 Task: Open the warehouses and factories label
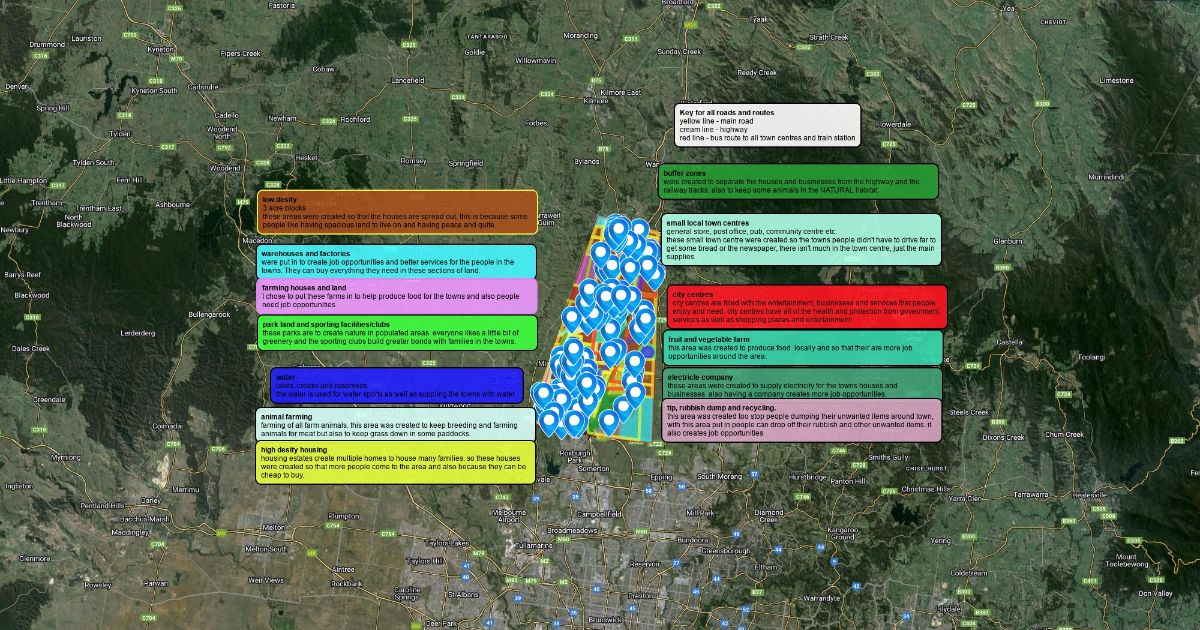[x=395, y=262]
